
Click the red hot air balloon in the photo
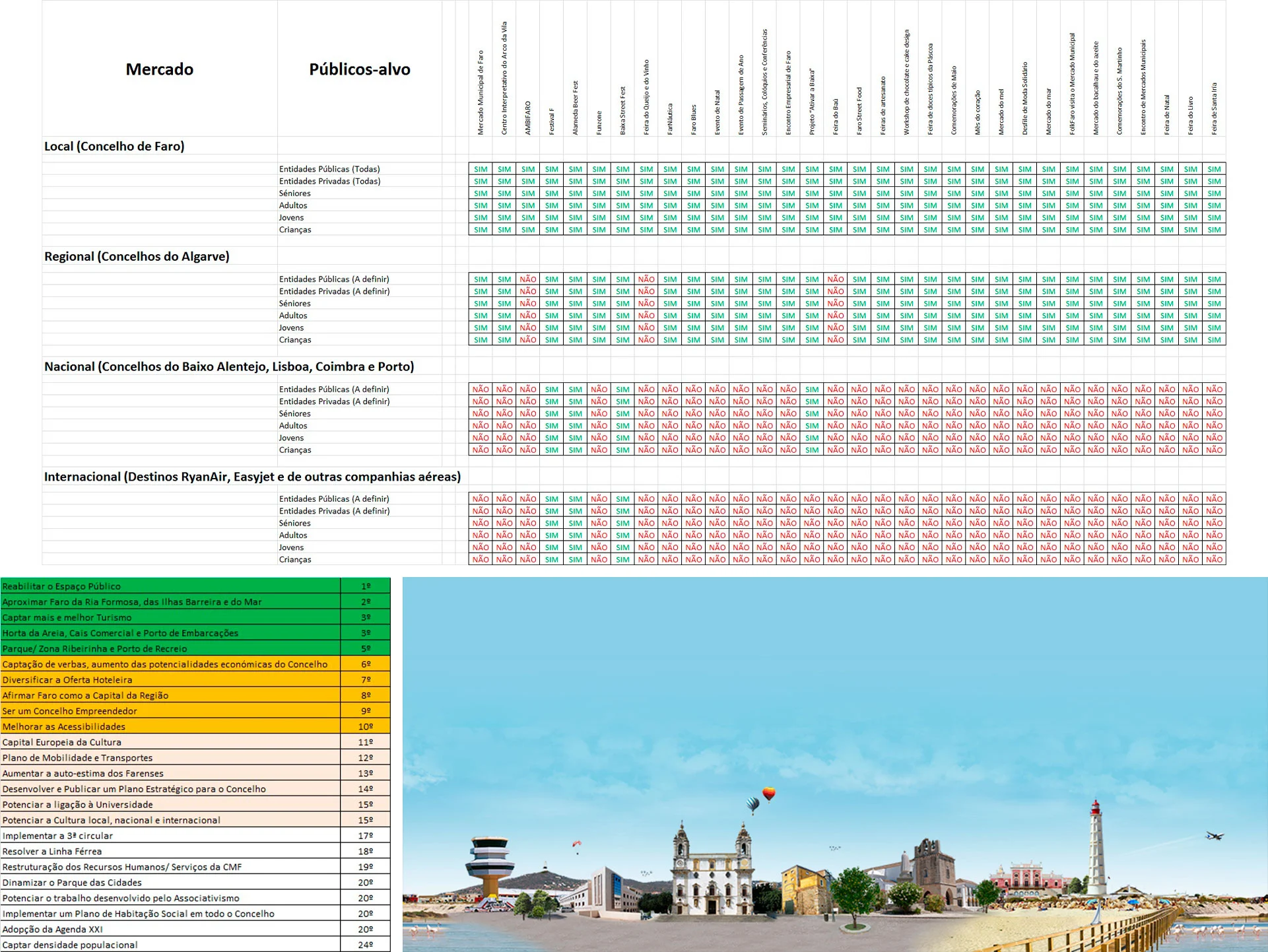click(x=768, y=793)
